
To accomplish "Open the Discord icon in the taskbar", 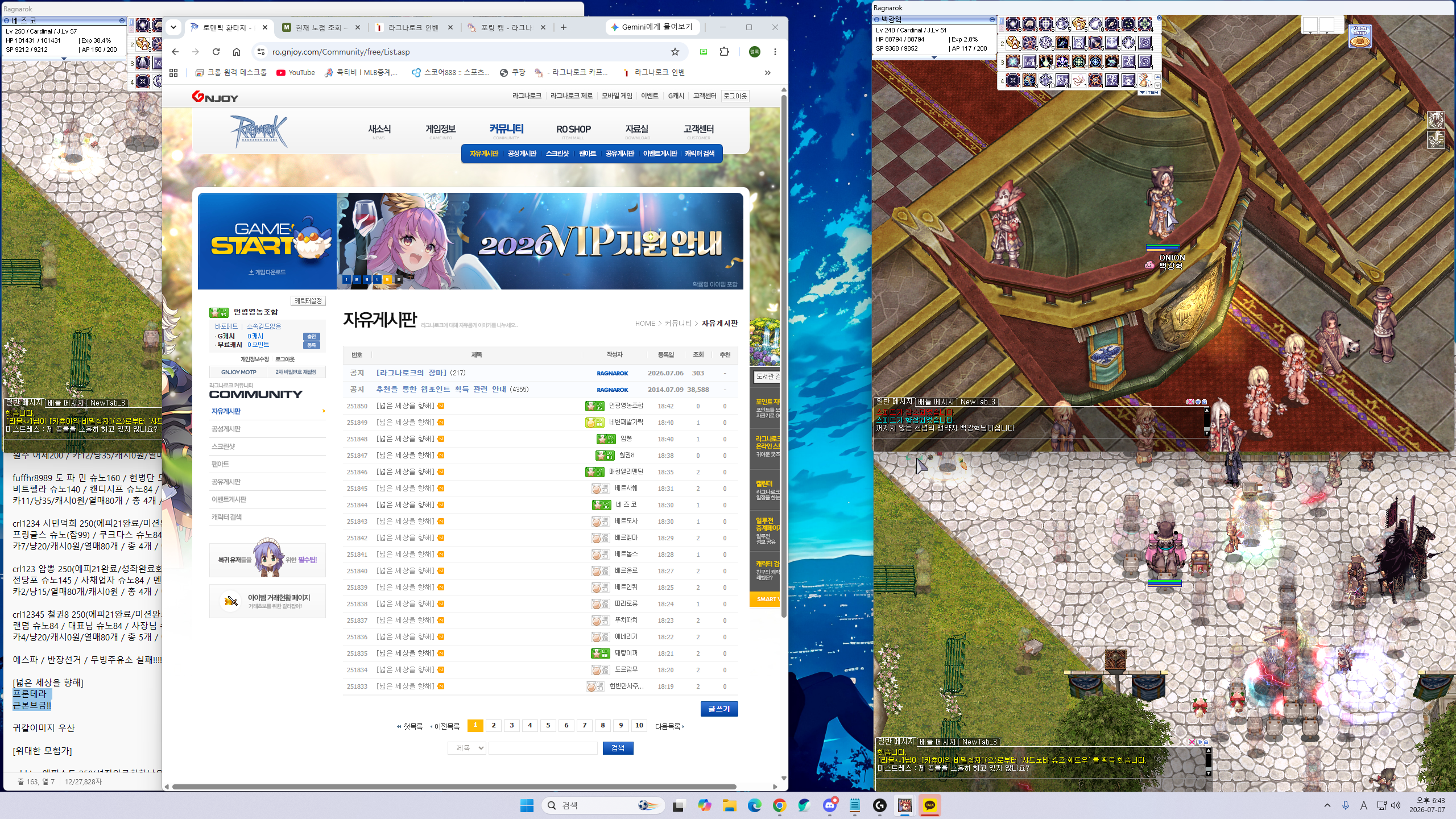I will click(x=830, y=805).
